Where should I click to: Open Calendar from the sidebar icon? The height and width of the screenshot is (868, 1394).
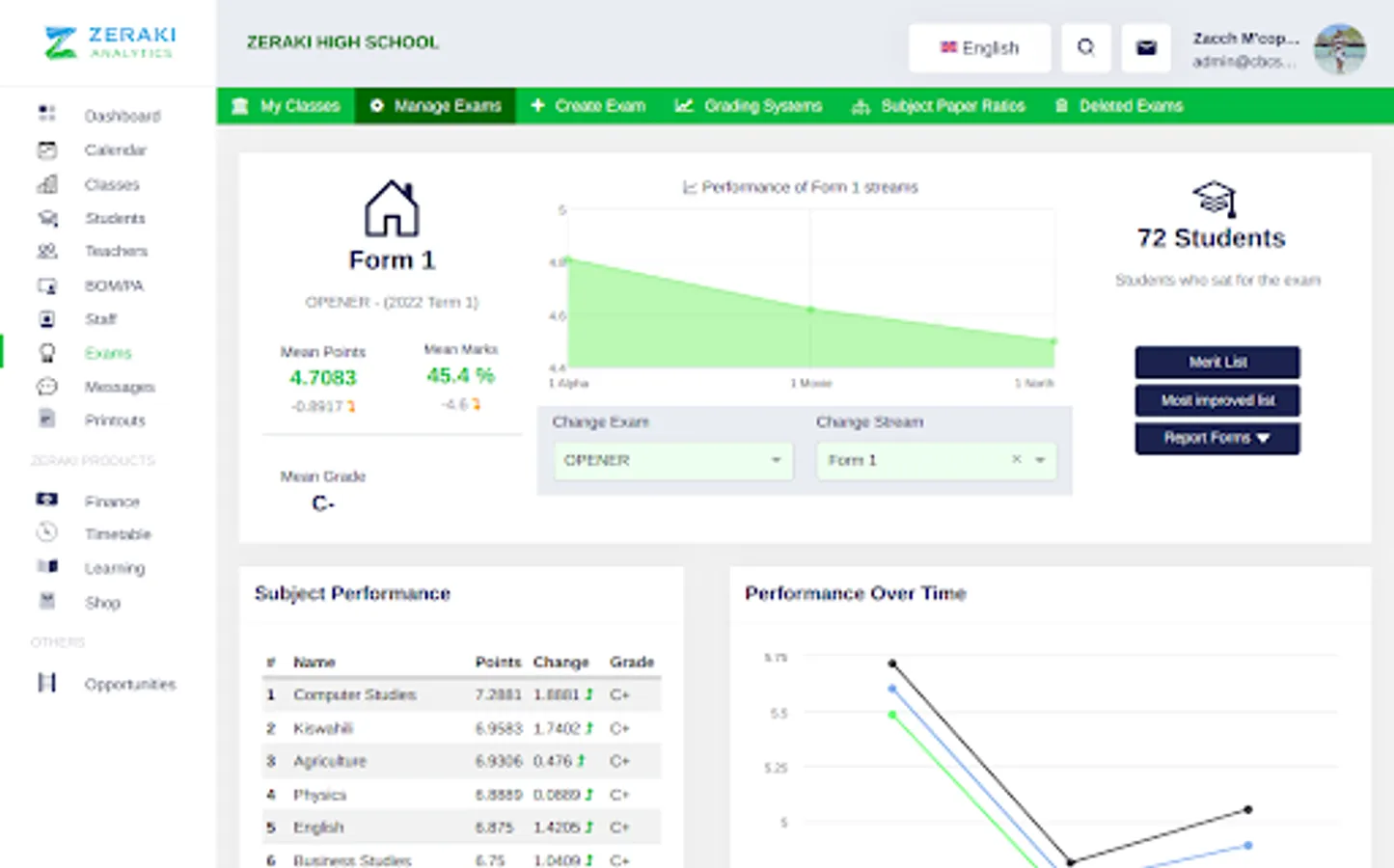point(46,149)
